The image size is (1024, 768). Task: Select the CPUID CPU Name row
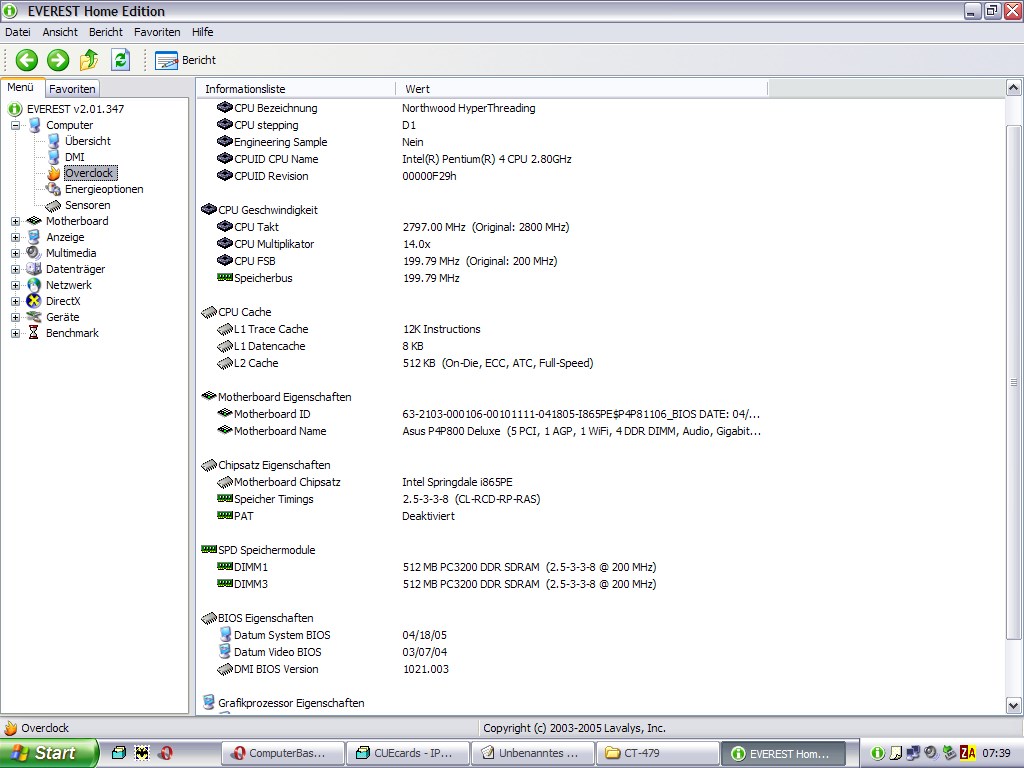[x=483, y=159]
